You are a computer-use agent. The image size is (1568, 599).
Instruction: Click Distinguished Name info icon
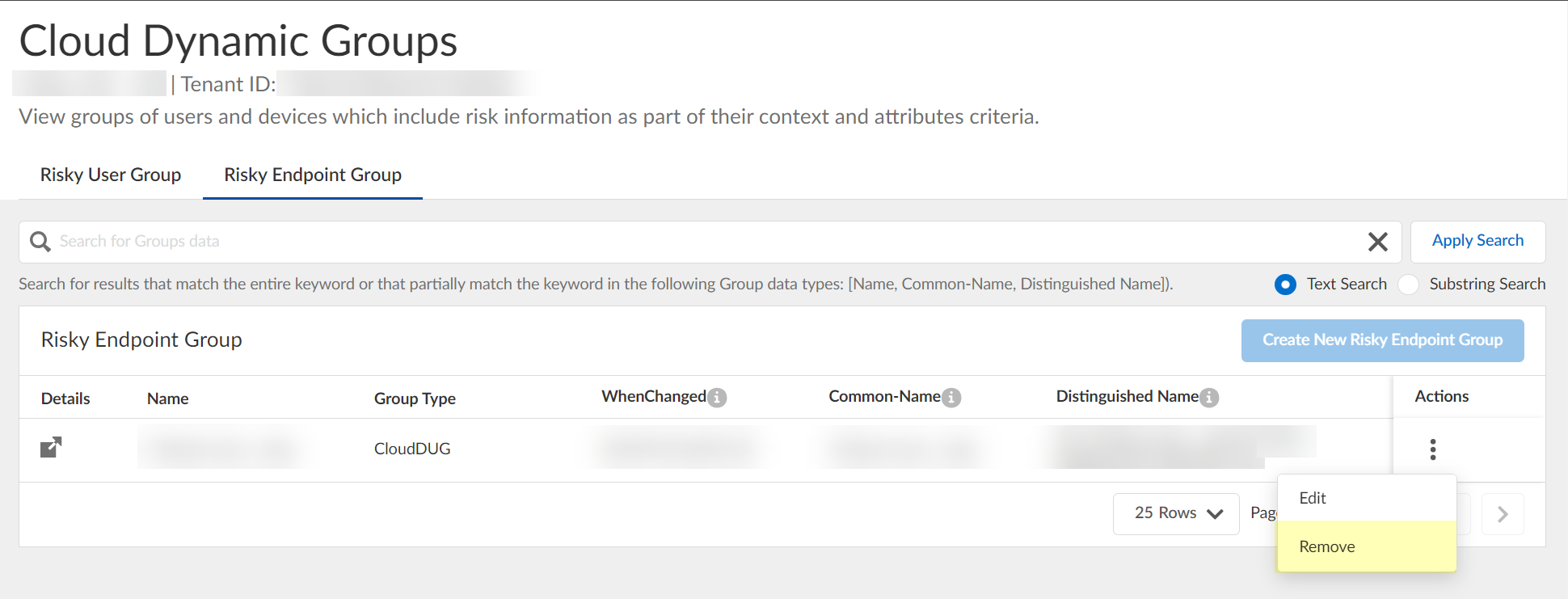pyautogui.click(x=1209, y=398)
